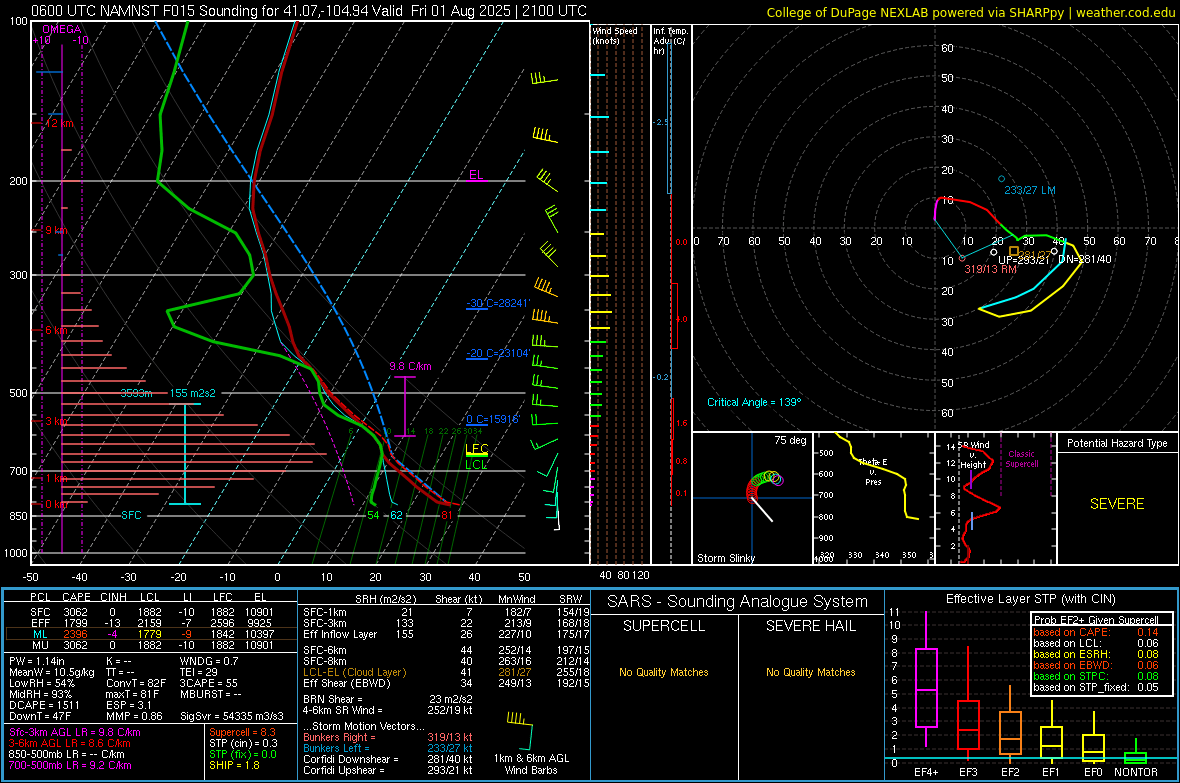
Task: Select the EFF parcel row
Action: tap(151, 623)
